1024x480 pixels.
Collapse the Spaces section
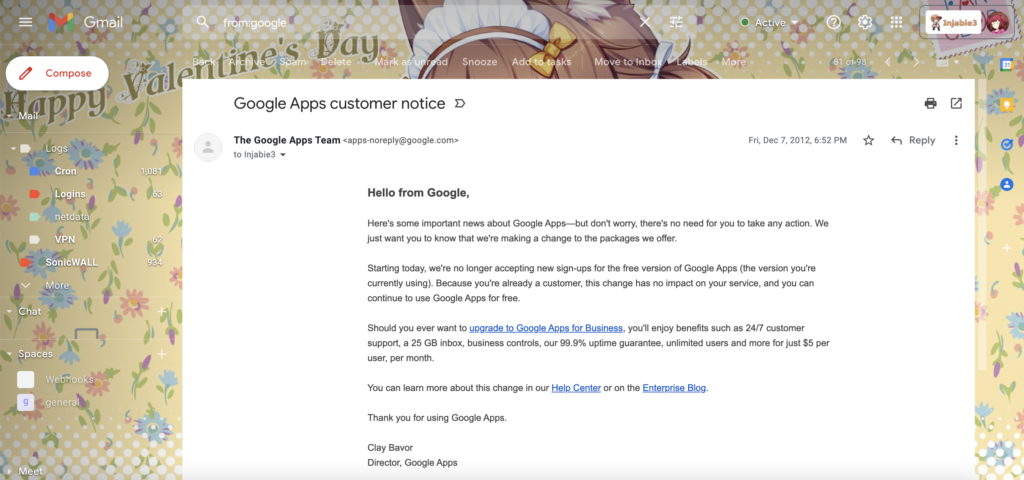[9, 354]
